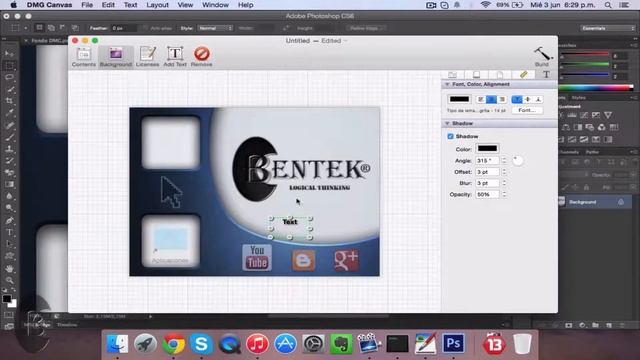640x360 pixels.
Task: Select Photoshop's Crop tool
Action: 9,101
